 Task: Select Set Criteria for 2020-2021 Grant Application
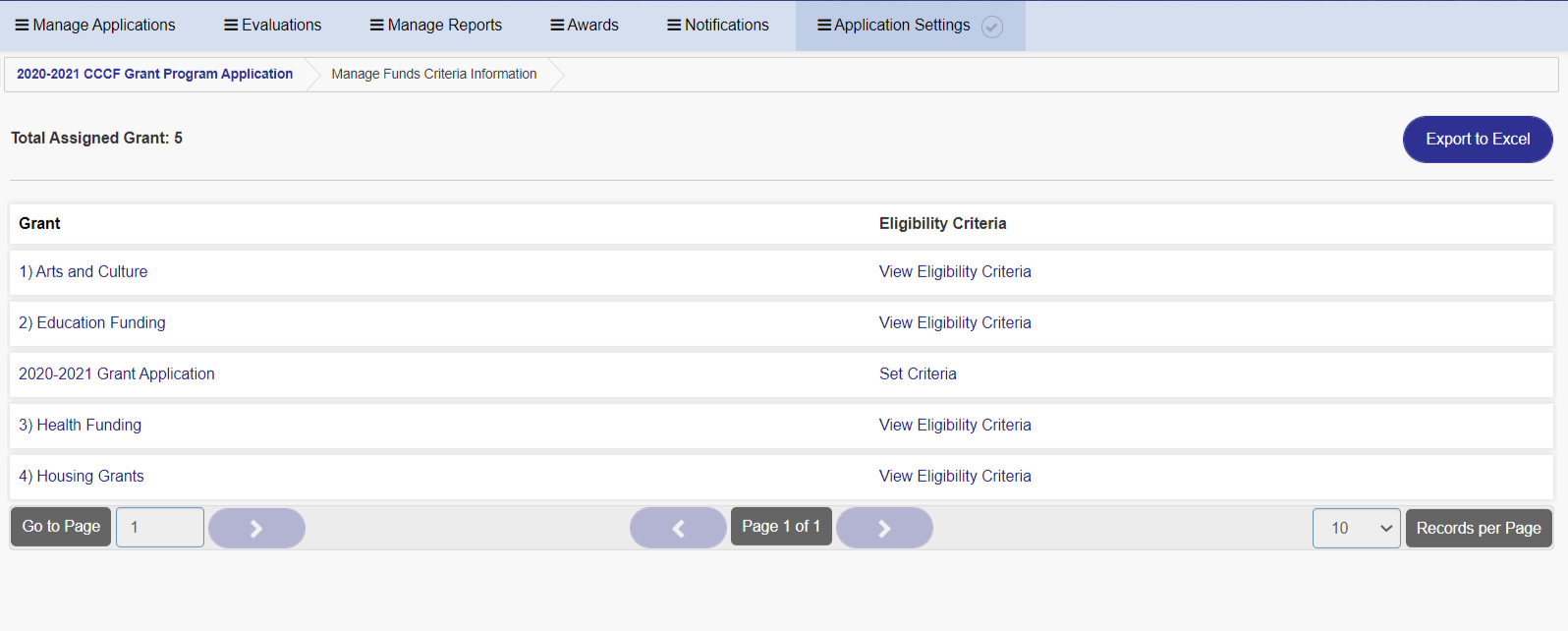[918, 374]
